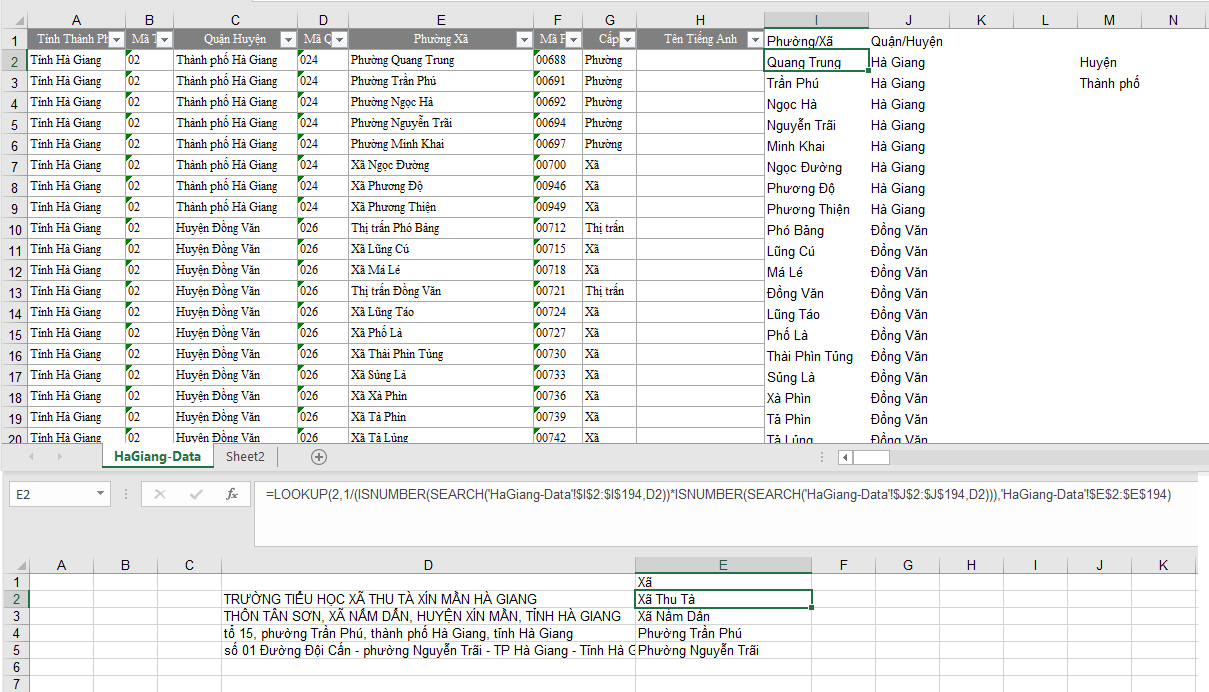Screen dimensions: 1209x692
Task: Click the horizontal scrollbar left arrow
Action: point(845,457)
